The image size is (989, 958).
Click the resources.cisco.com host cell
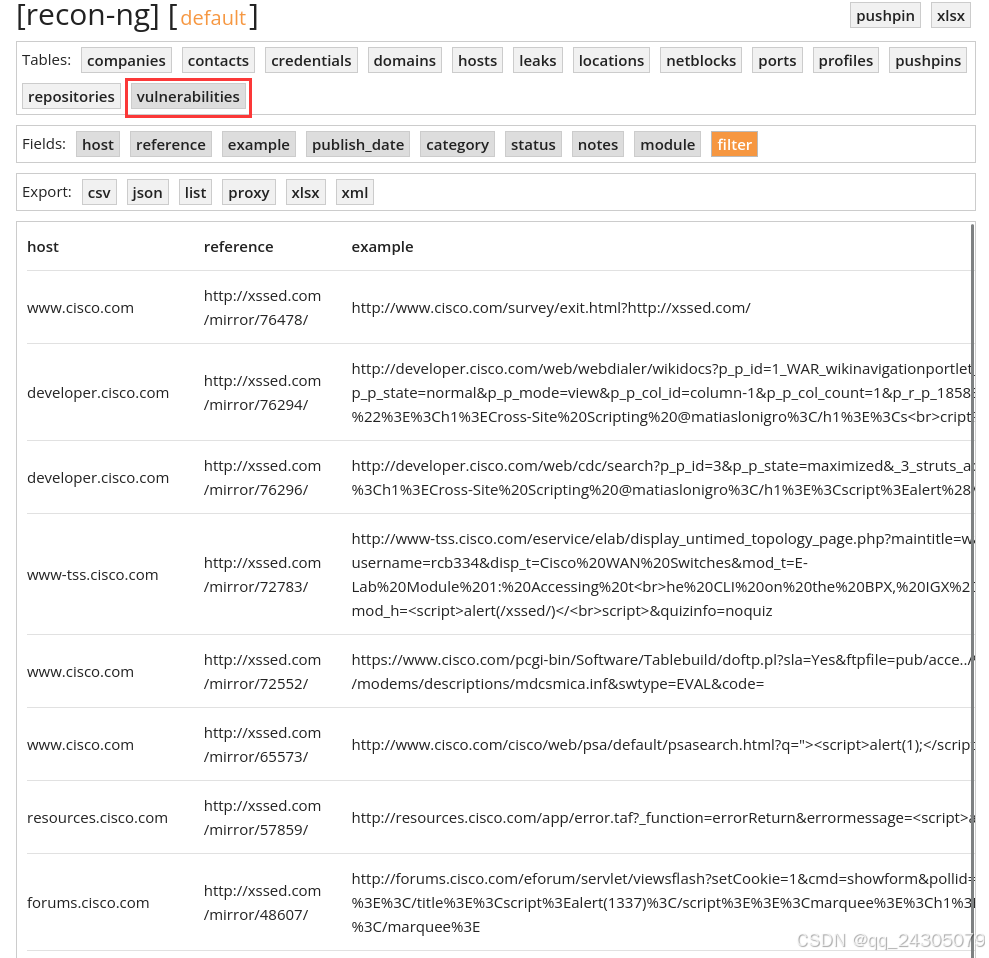(x=97, y=817)
